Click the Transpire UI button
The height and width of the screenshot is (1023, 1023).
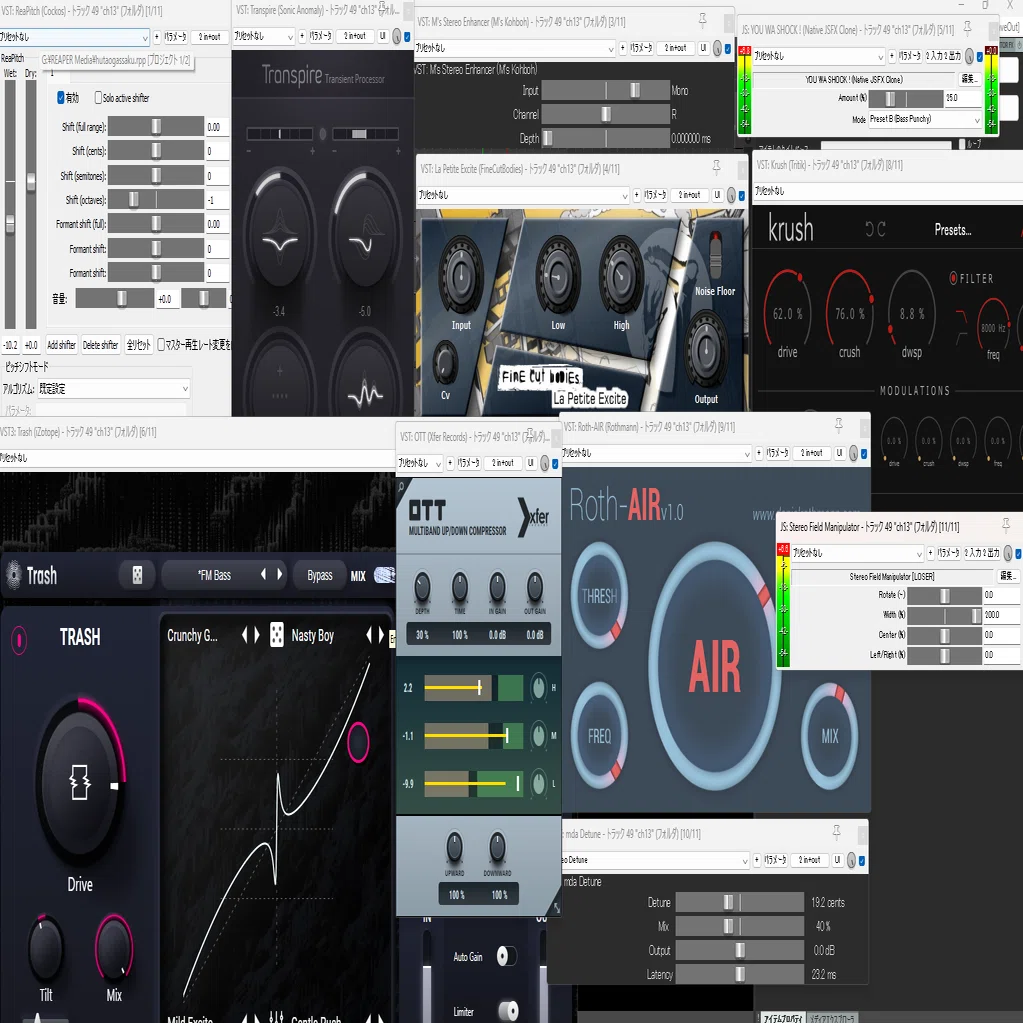383,37
